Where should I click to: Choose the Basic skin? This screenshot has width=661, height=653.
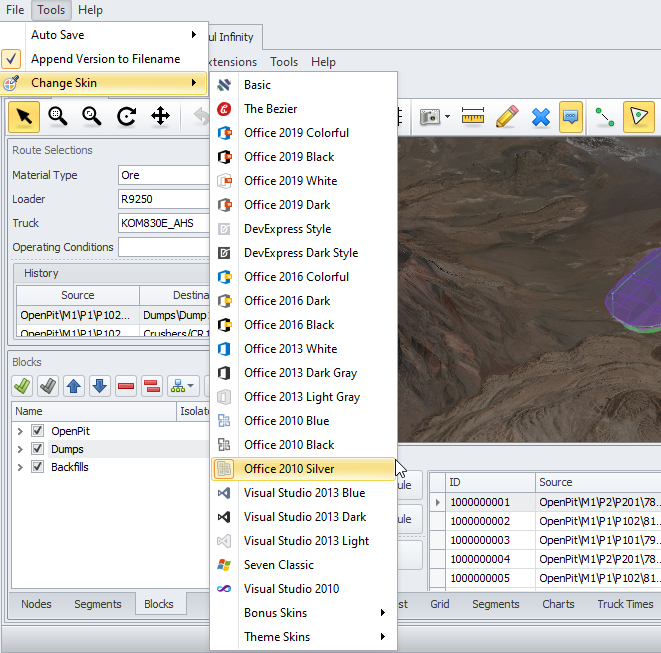point(304,85)
